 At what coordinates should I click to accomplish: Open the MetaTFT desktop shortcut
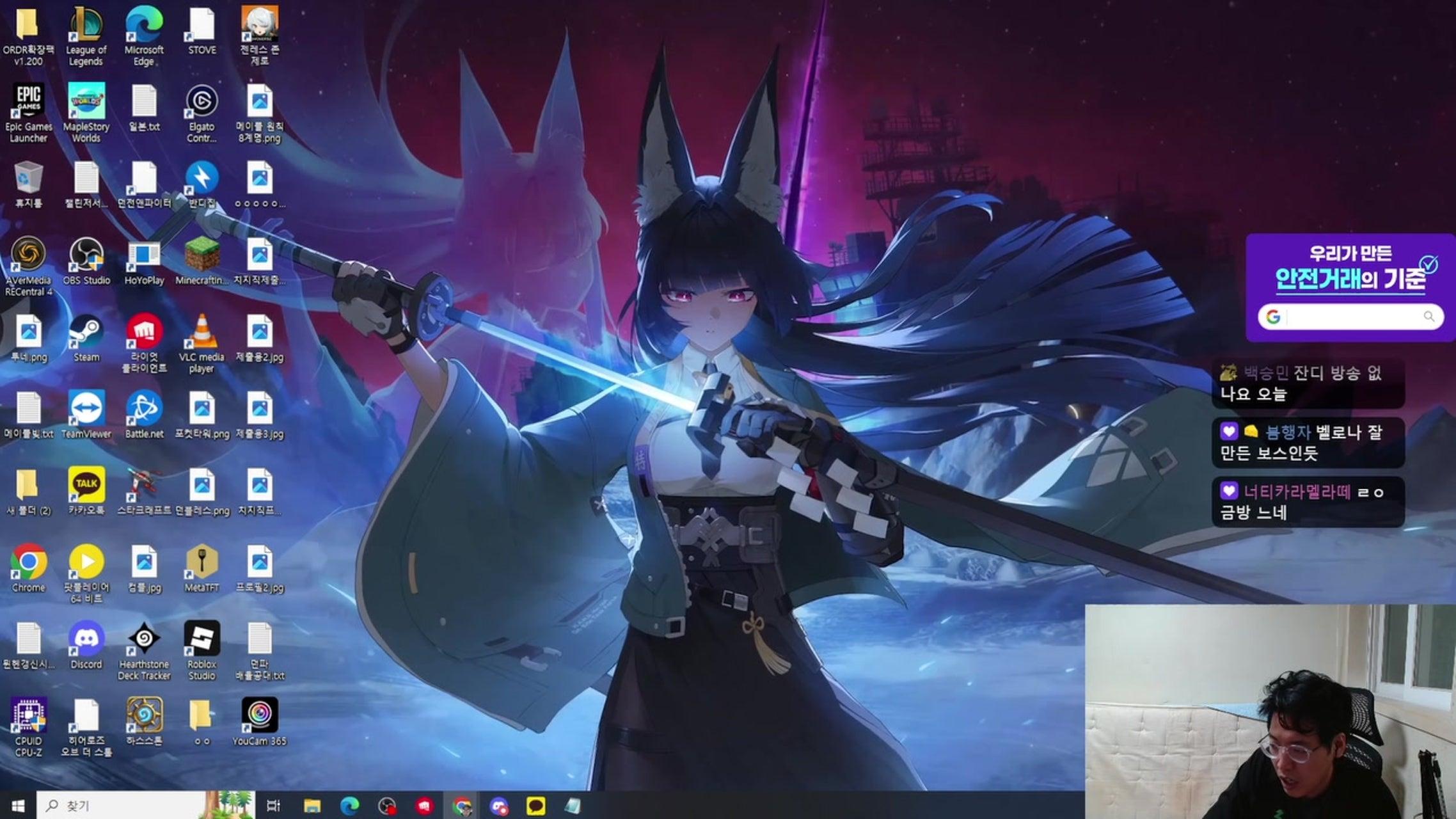click(202, 568)
